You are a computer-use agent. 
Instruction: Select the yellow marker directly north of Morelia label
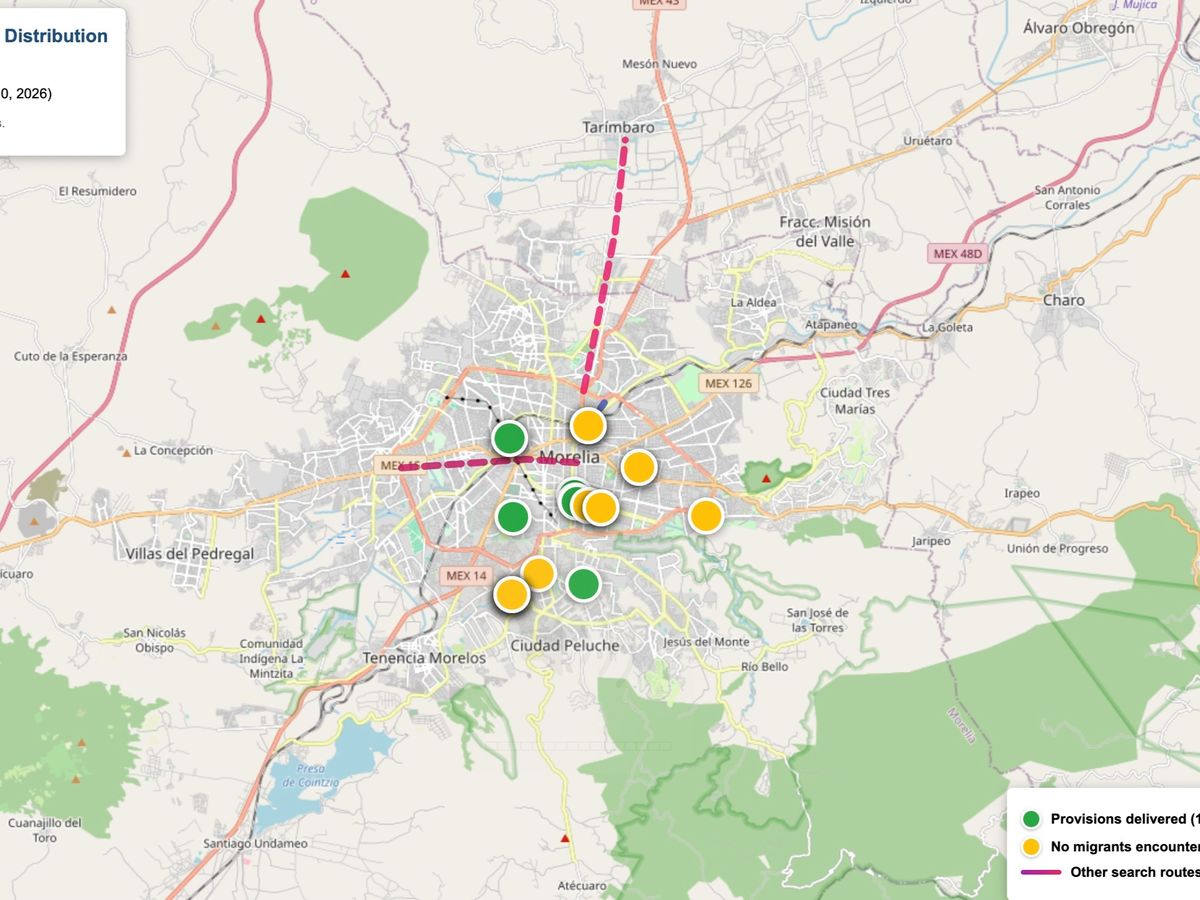tap(588, 425)
